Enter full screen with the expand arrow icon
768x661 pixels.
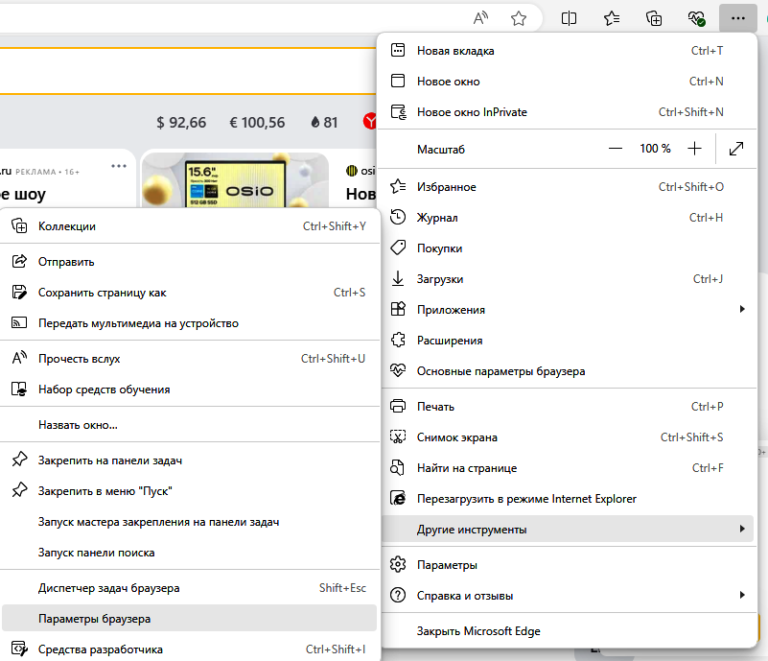(736, 148)
